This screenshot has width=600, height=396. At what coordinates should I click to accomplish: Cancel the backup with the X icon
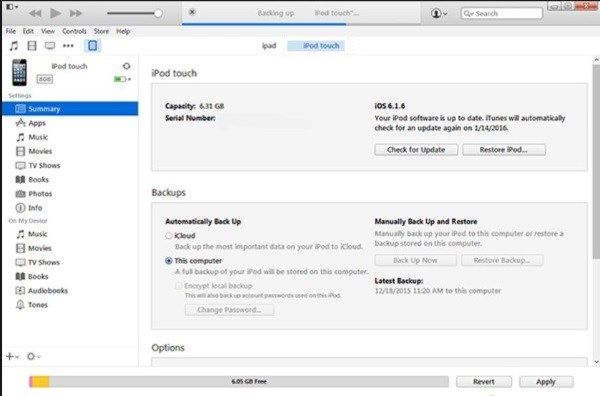point(192,12)
